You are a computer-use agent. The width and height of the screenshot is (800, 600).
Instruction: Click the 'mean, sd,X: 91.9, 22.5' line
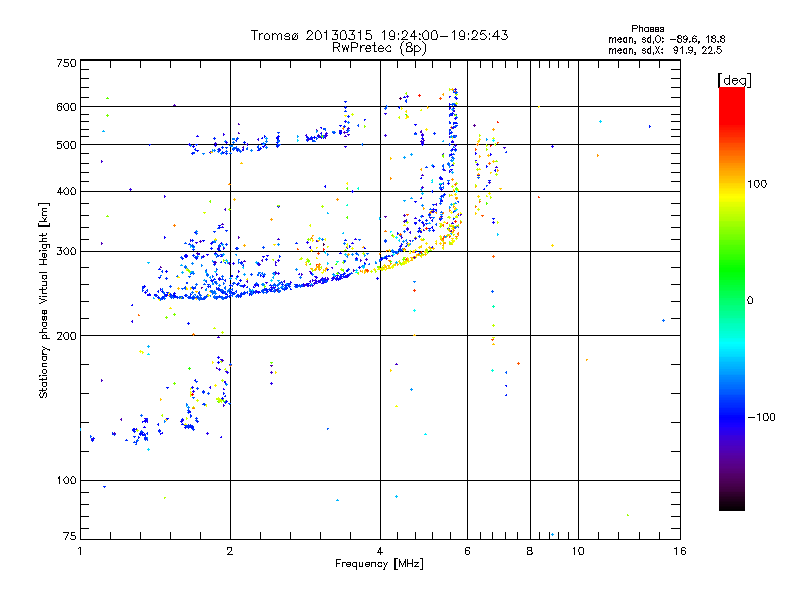tap(665, 50)
